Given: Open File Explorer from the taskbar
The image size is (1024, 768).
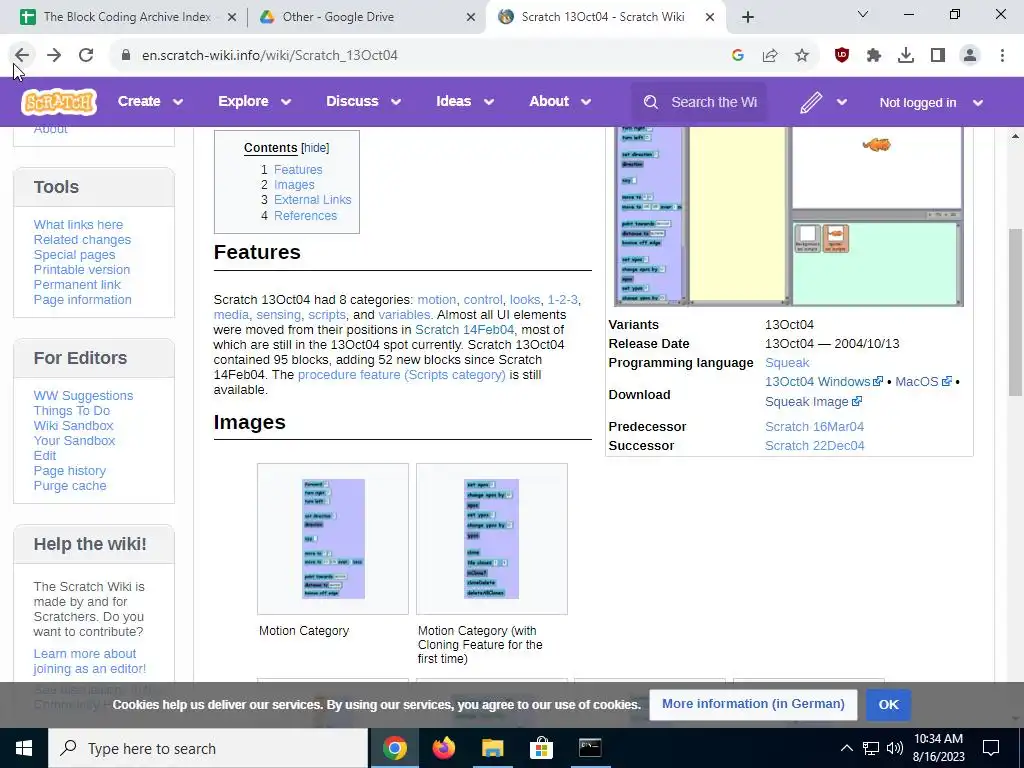Looking at the screenshot, I should pos(493,748).
